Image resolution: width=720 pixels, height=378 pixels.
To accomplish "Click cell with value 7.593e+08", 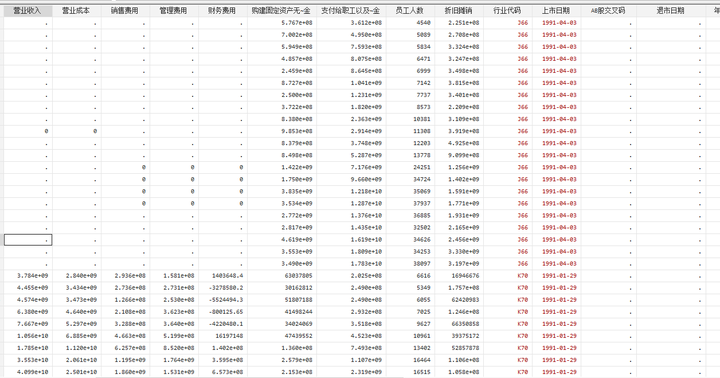I will [x=351, y=47].
